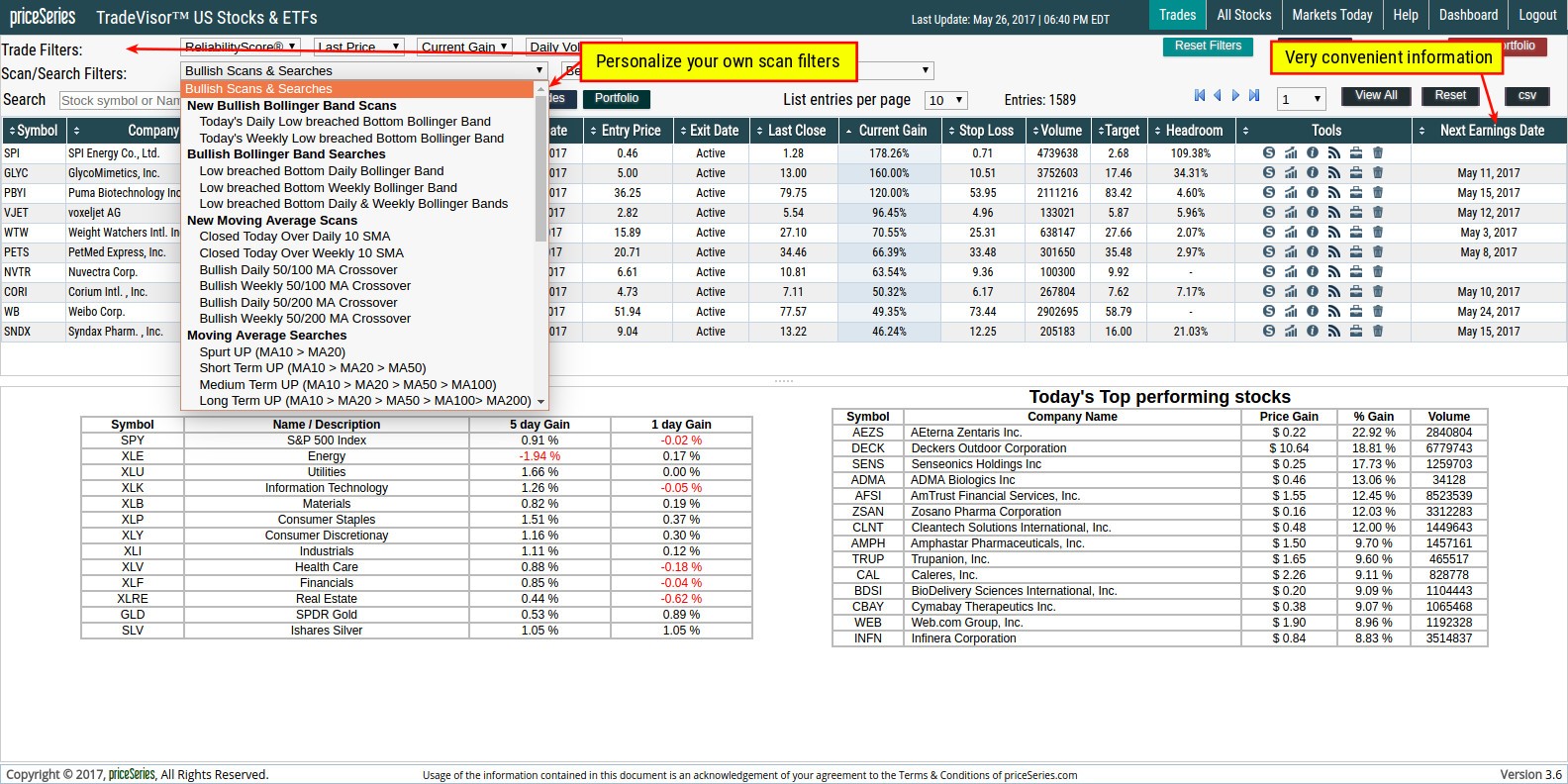Delete the GLYC trade with the trash icon

coord(1378,173)
